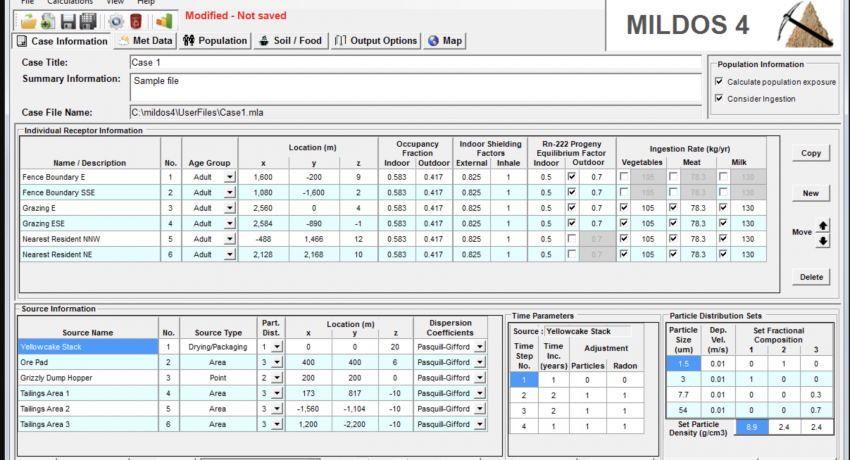850x460 pixels.
Task: Toggle Consider Ingestion checkbox
Action: click(719, 98)
